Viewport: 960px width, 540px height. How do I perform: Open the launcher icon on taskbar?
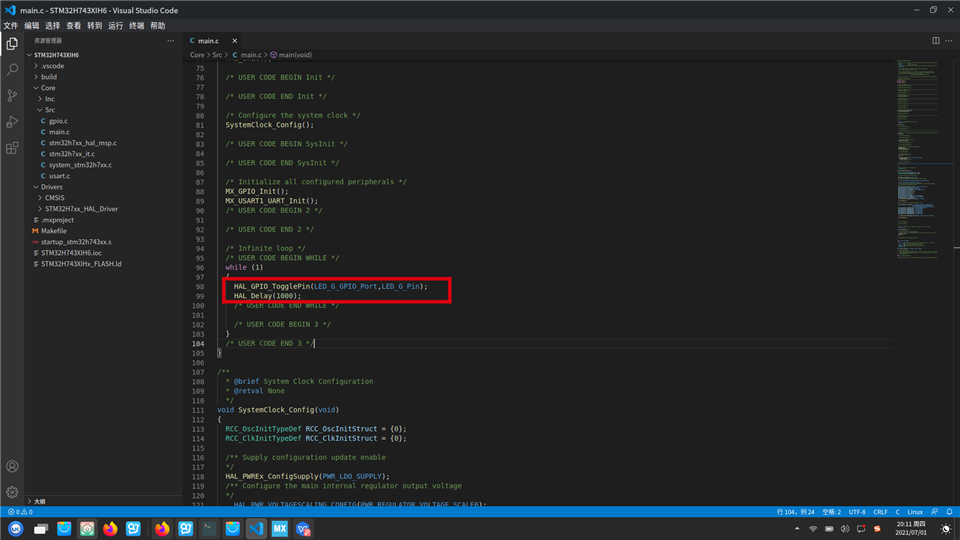click(15, 528)
